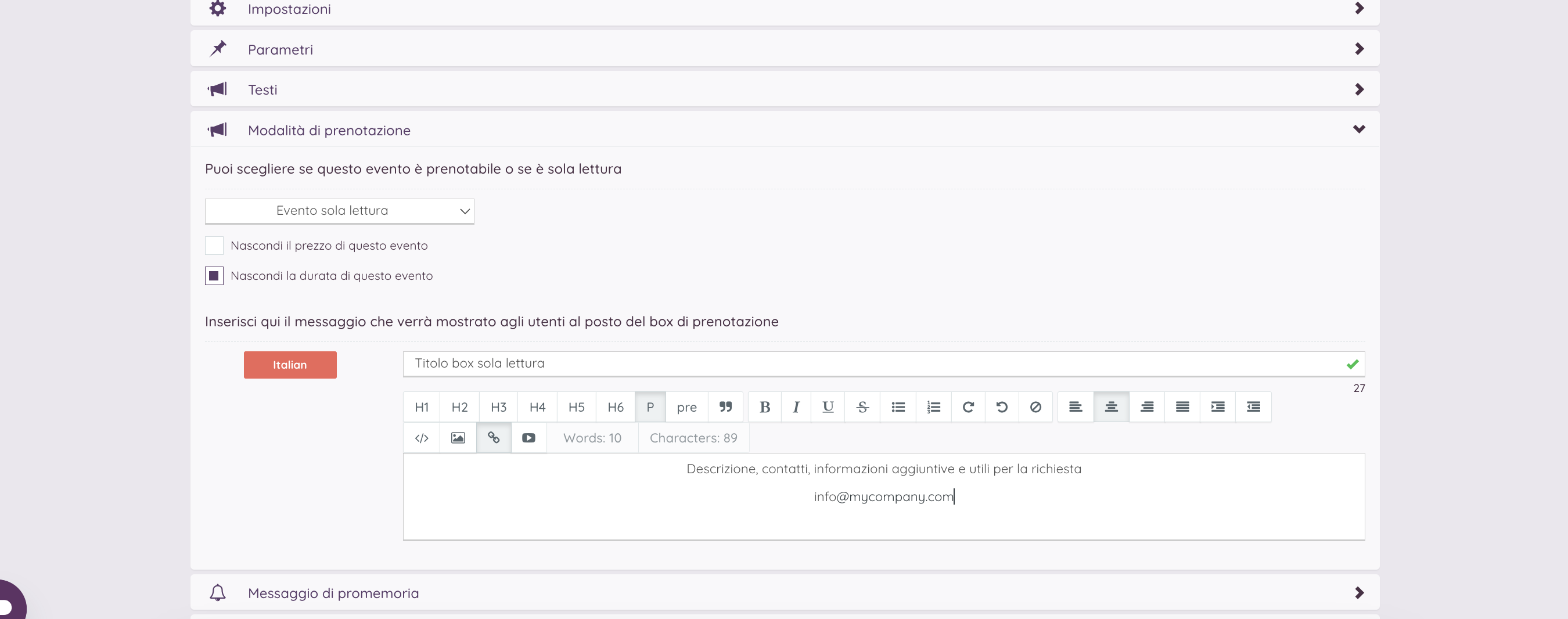1568x619 pixels.
Task: Toggle italic formatting
Action: click(x=796, y=406)
